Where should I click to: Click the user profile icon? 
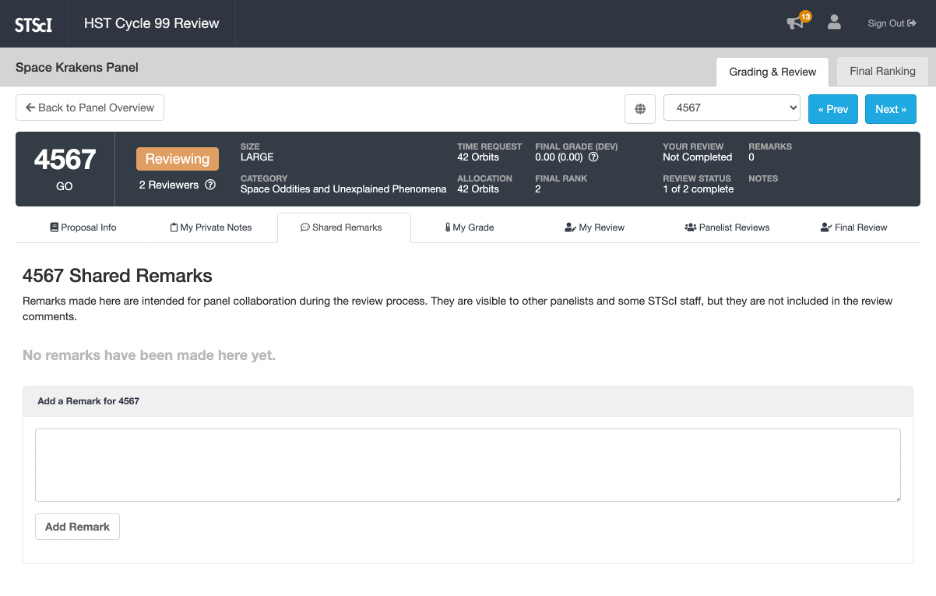click(834, 23)
